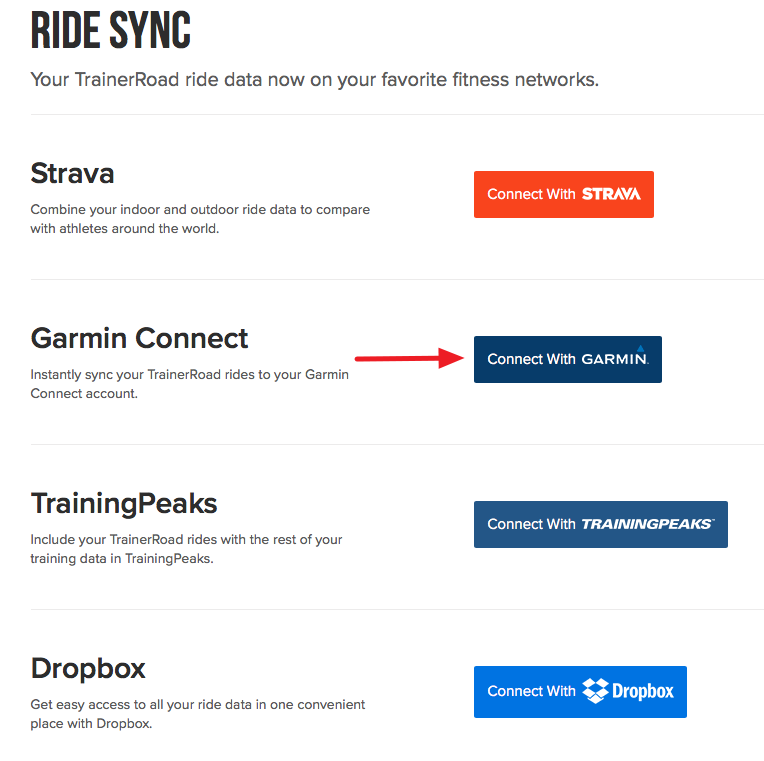Click the red arrow pointing to Garmin
The width and height of the screenshot is (764, 761).
409,359
